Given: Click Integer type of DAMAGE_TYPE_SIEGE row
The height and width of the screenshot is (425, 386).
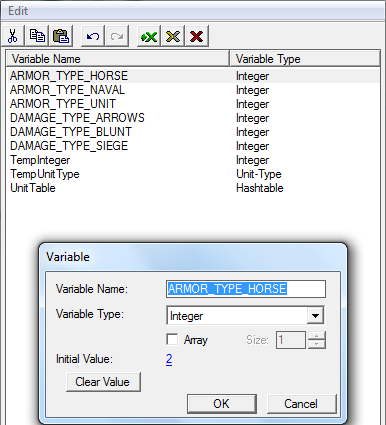Looking at the screenshot, I should tap(252, 146).
